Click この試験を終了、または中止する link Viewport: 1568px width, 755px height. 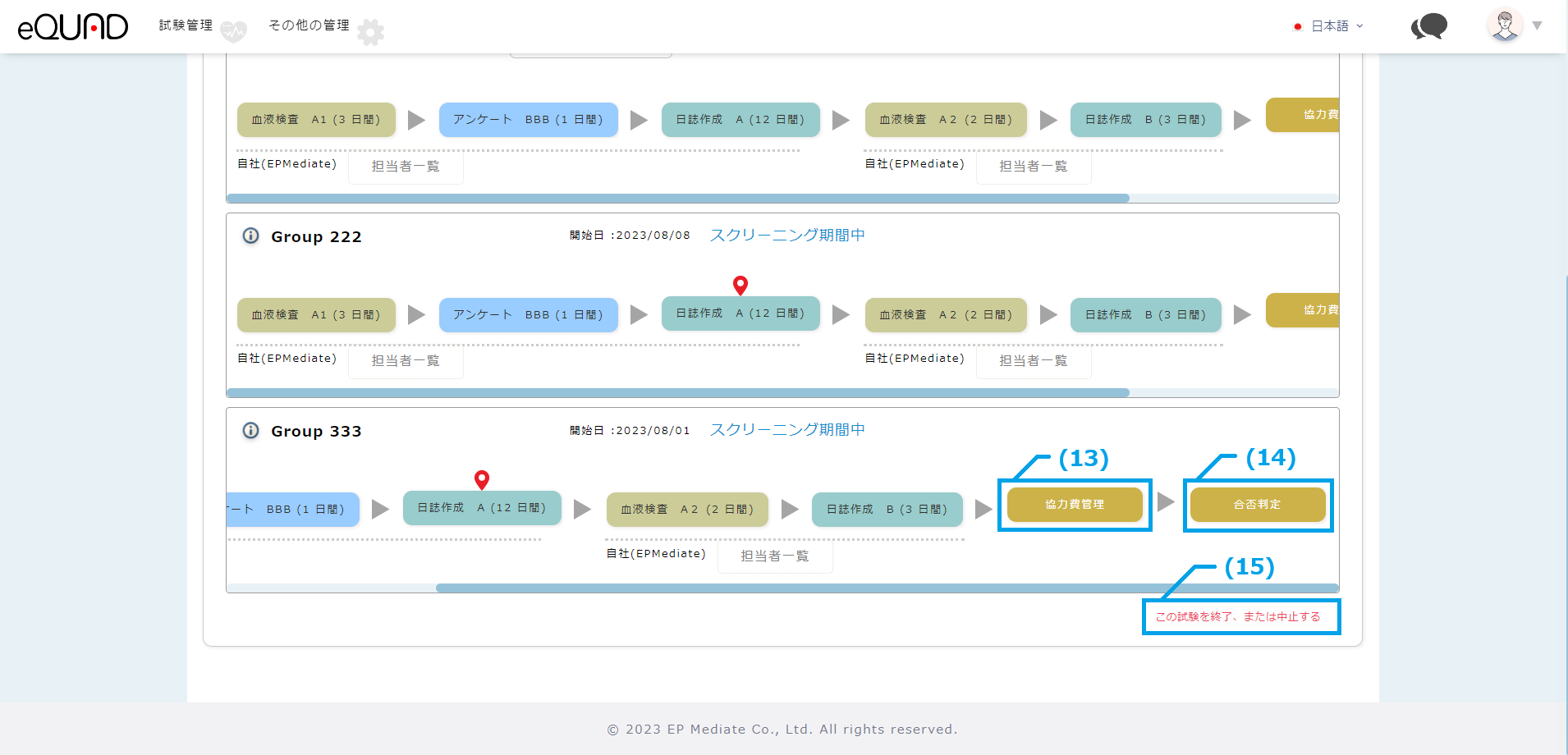pos(1238,616)
